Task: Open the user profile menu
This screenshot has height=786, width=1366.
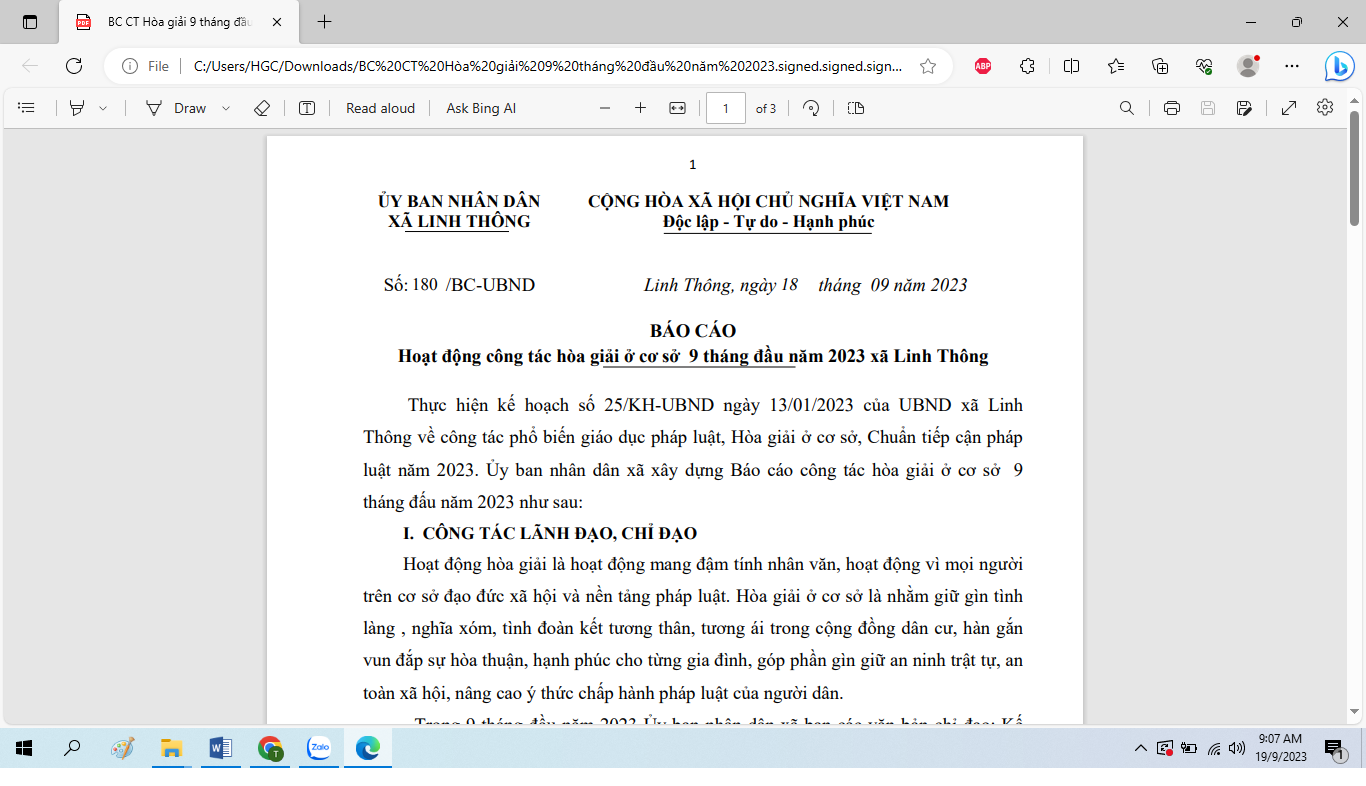Action: (1248, 66)
